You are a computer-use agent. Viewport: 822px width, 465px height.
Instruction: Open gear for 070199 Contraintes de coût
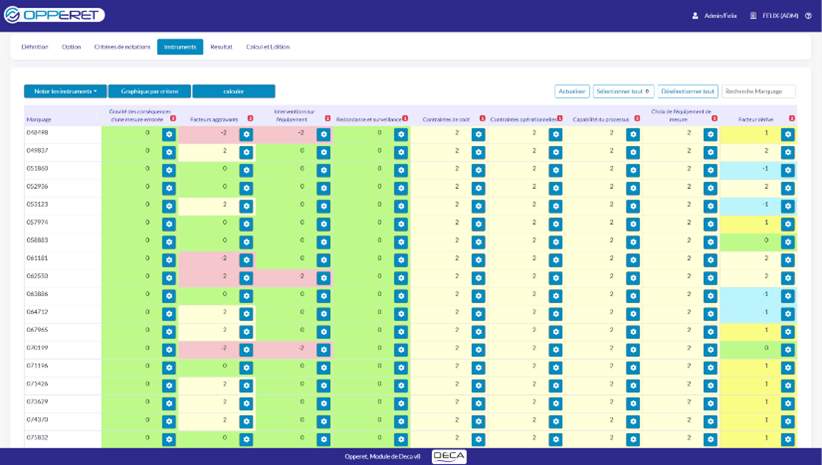pos(478,350)
